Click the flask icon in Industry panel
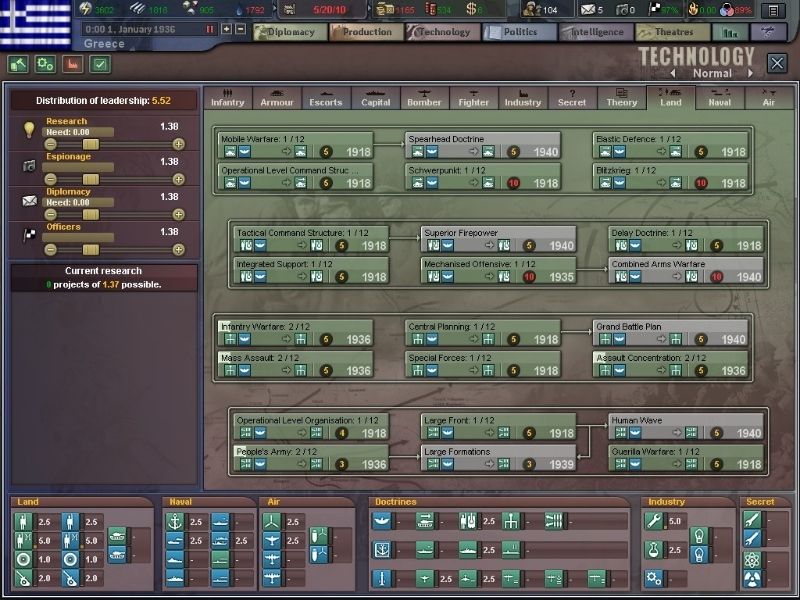 654,550
